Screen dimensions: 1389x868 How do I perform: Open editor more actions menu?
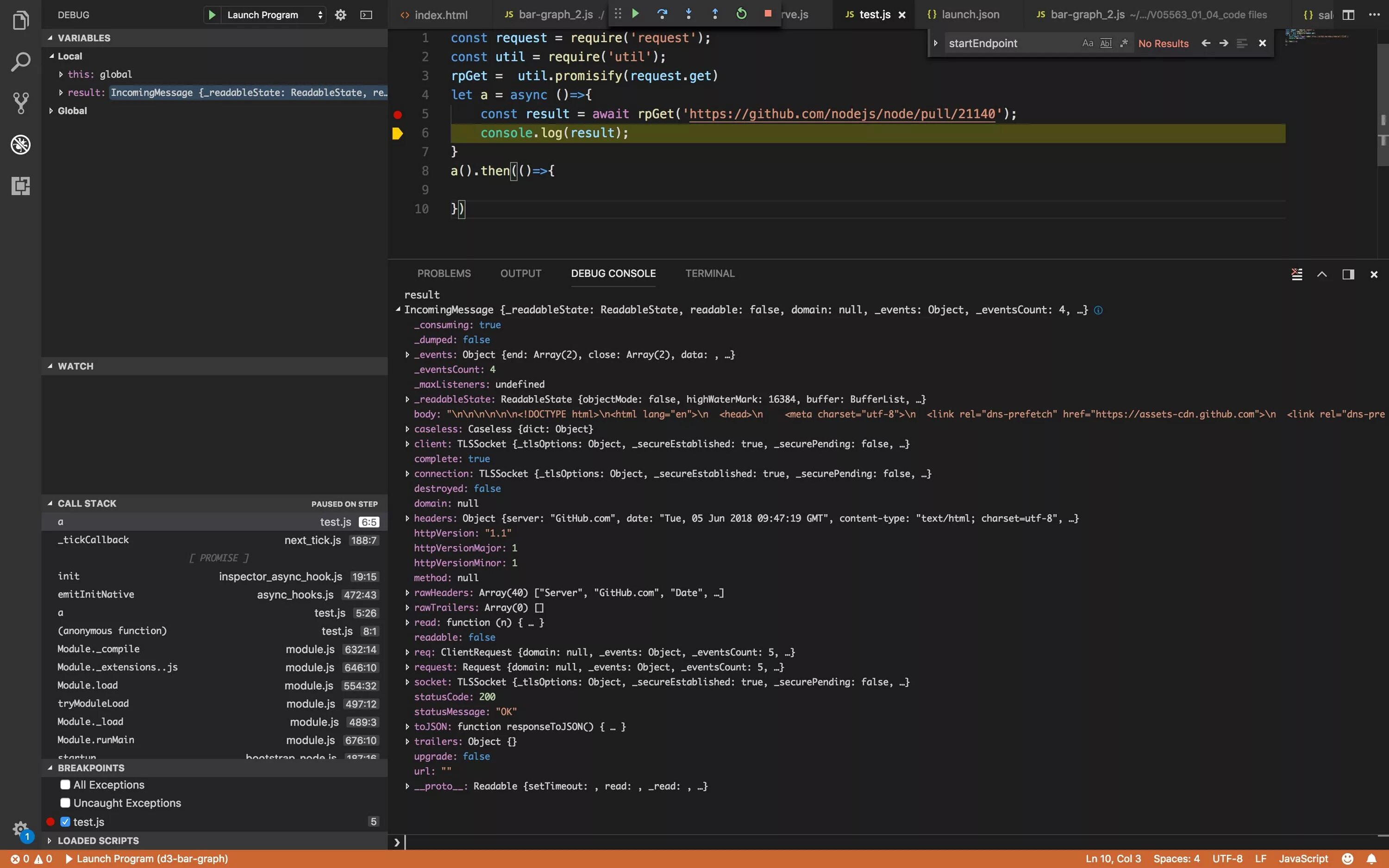click(x=1374, y=15)
